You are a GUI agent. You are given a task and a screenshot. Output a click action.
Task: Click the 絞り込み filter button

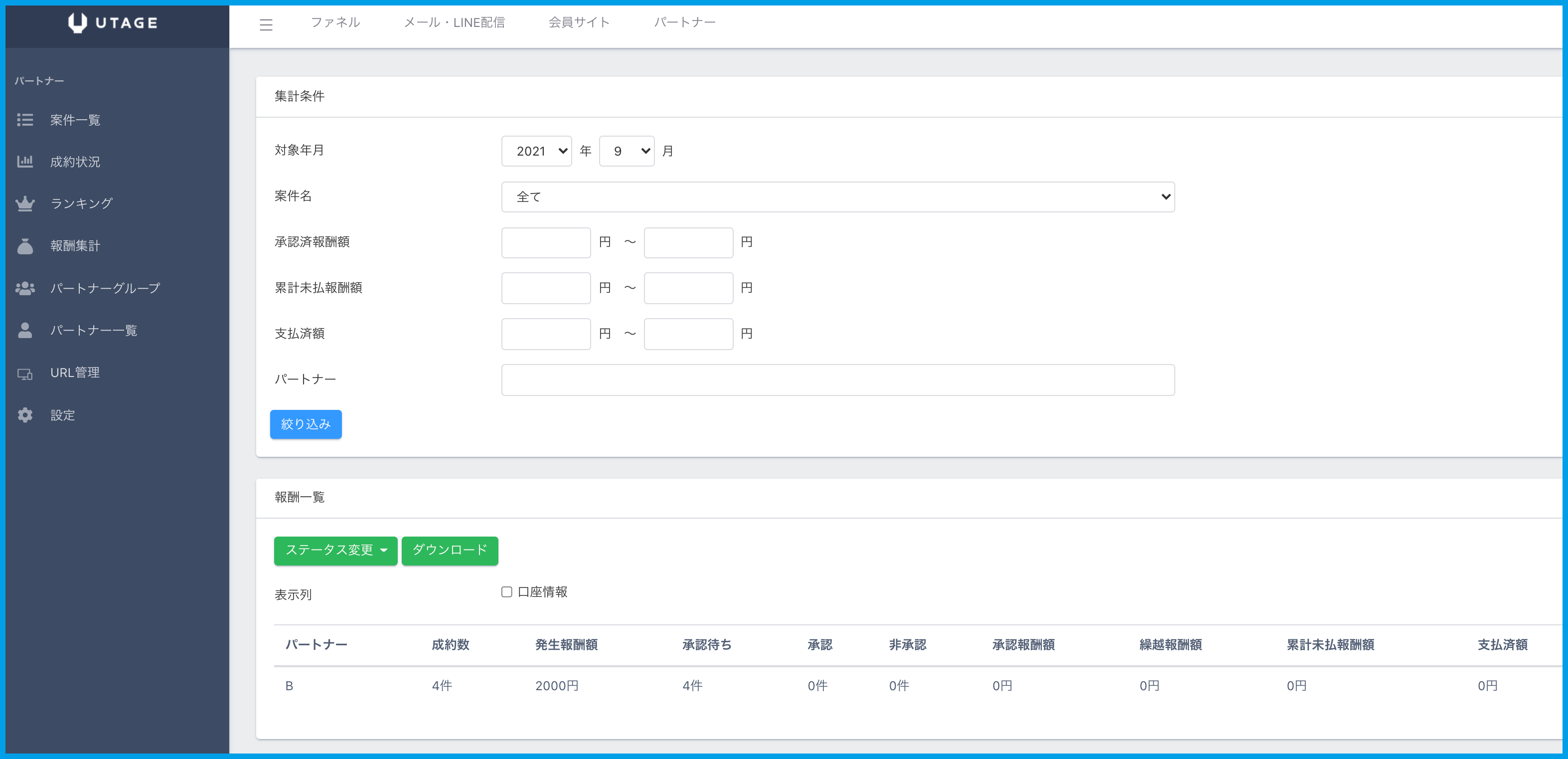(x=306, y=424)
